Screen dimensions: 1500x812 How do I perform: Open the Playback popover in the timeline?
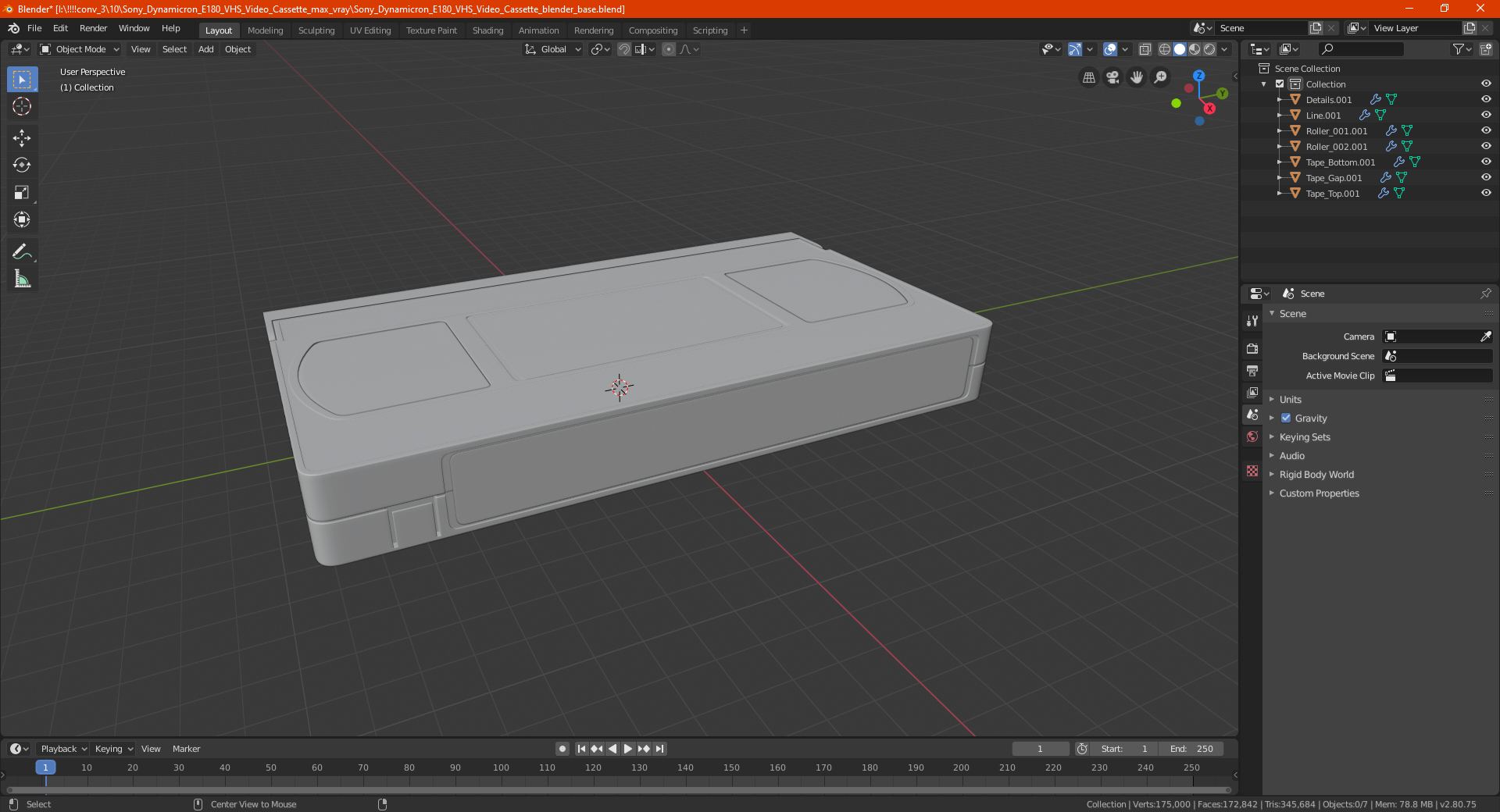[63, 749]
